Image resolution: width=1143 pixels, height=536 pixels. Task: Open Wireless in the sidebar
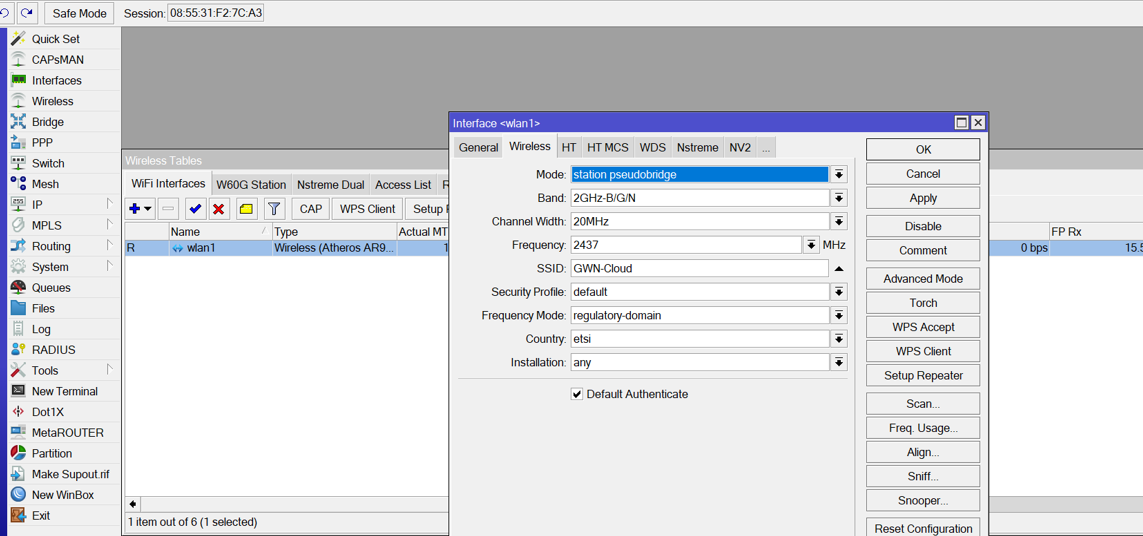(x=52, y=101)
